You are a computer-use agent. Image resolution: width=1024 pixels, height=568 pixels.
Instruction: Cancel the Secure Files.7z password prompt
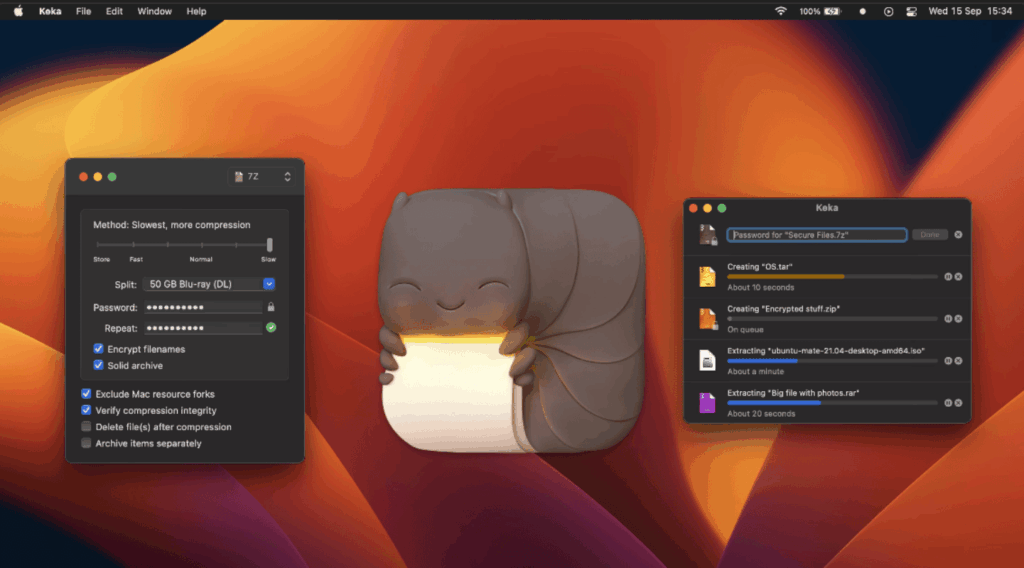[958, 234]
